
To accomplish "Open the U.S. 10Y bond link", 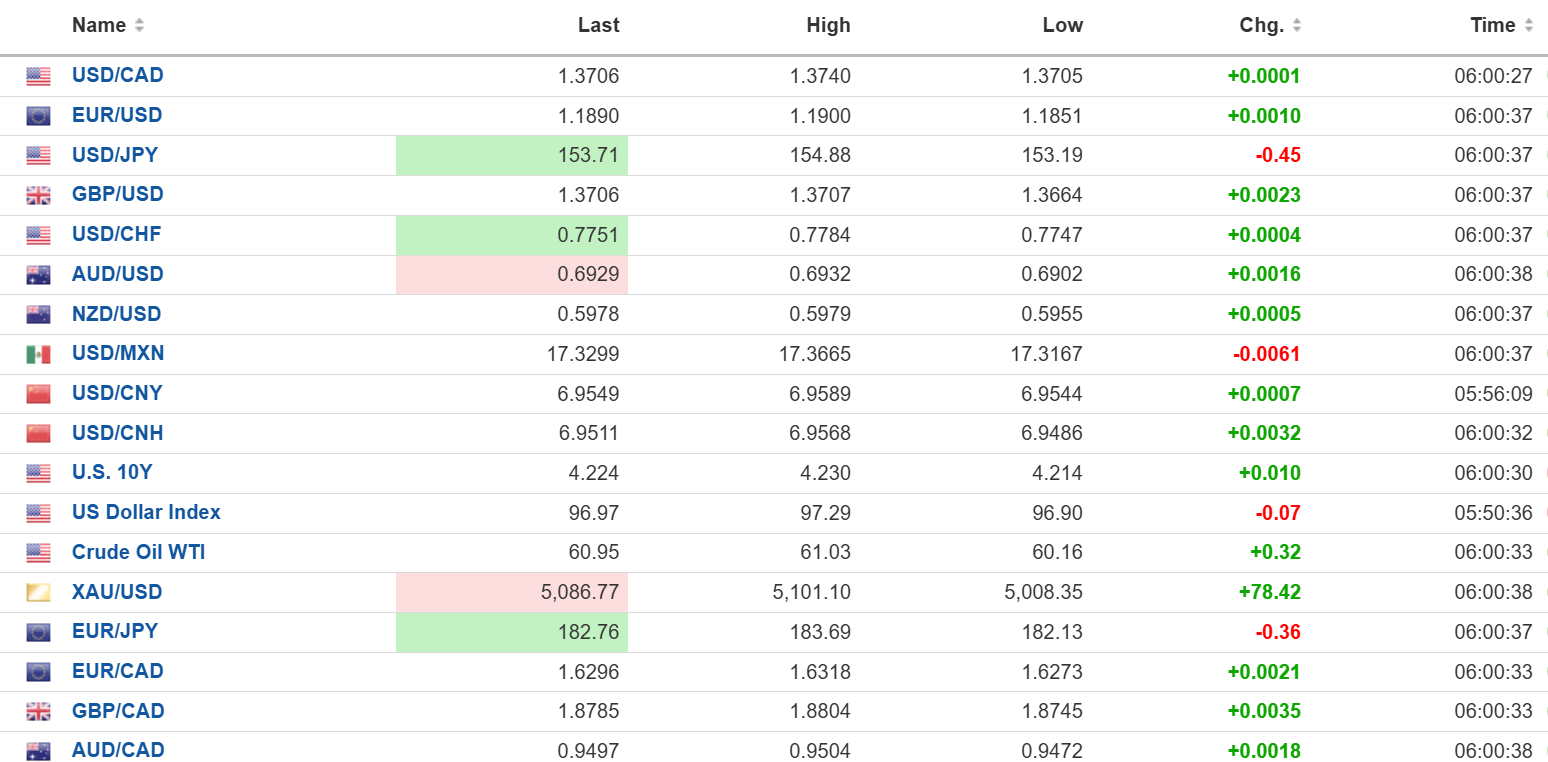I will [x=112, y=472].
